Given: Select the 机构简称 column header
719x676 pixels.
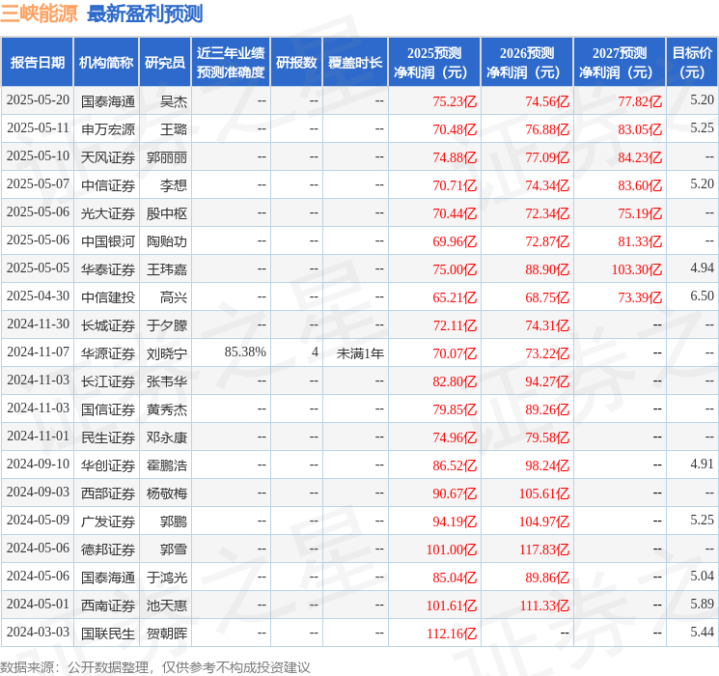Looking at the screenshot, I should (x=106, y=62).
